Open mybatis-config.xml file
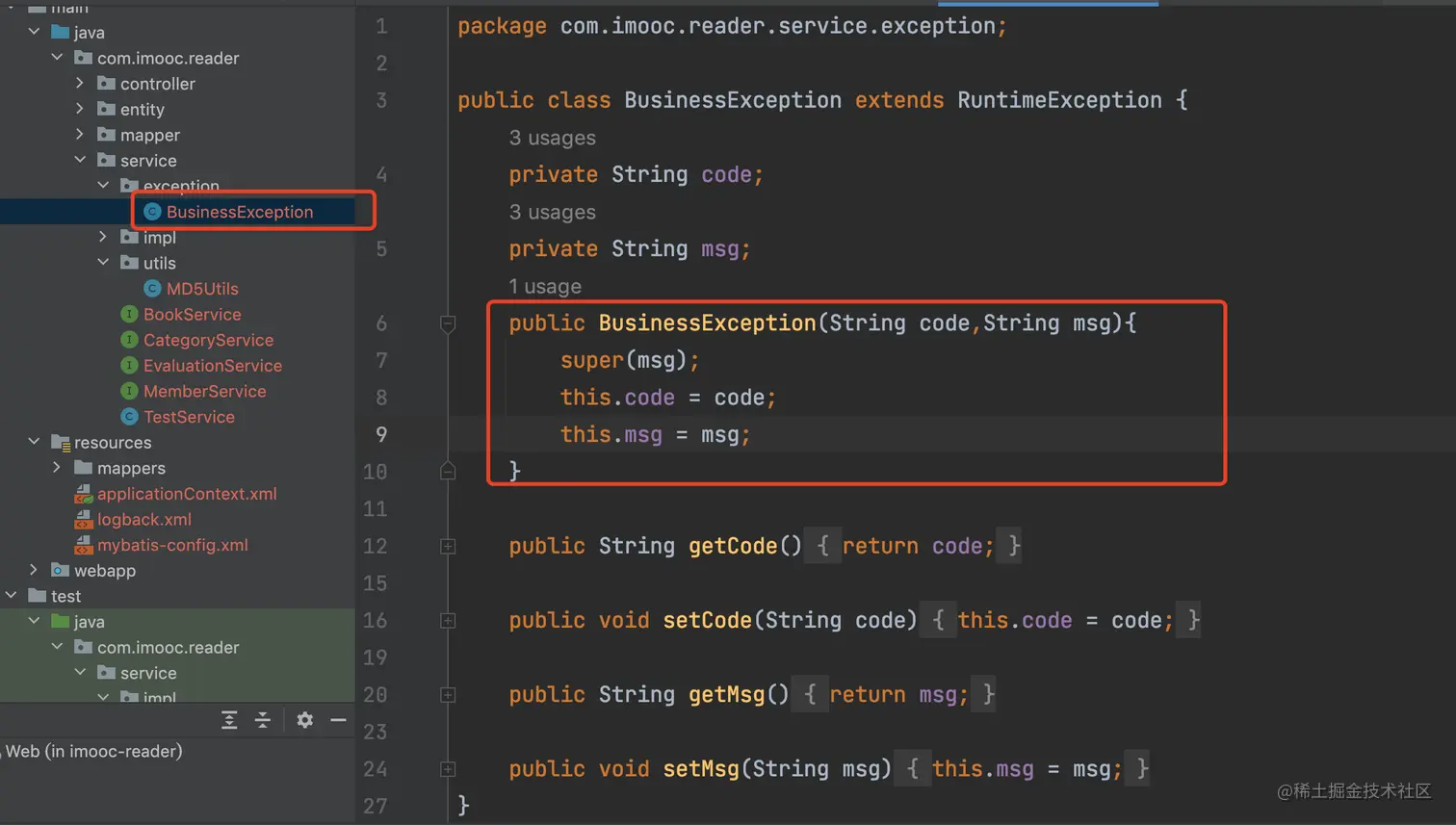The height and width of the screenshot is (825, 1456). [x=172, y=545]
